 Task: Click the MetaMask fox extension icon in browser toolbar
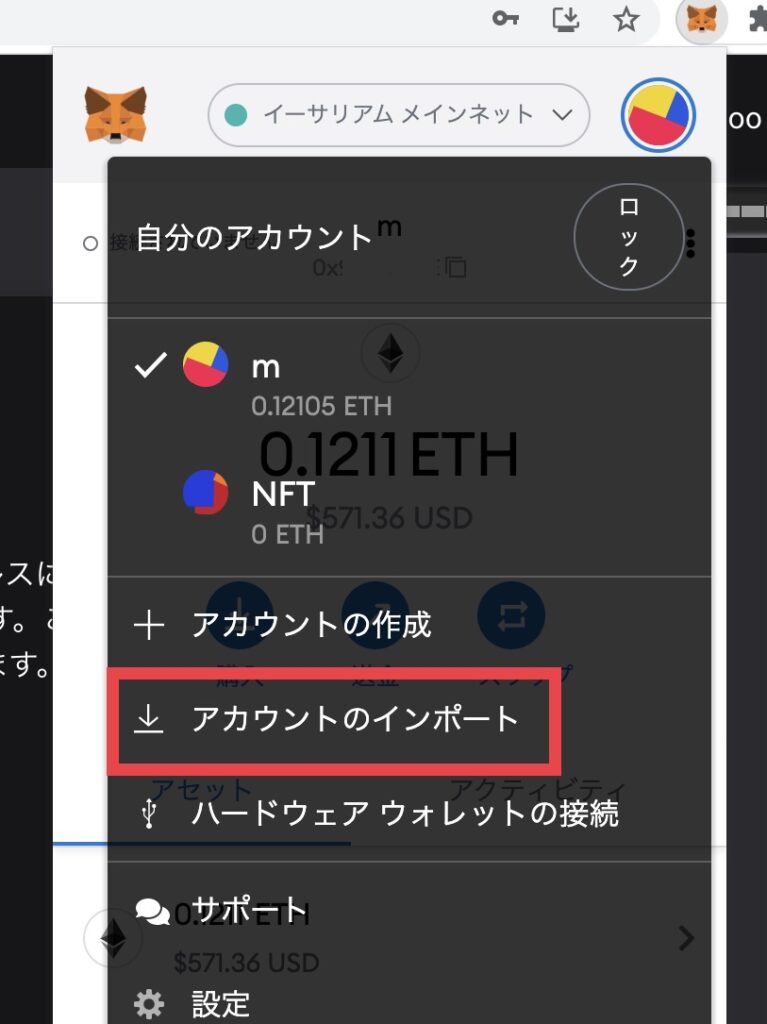(701, 20)
